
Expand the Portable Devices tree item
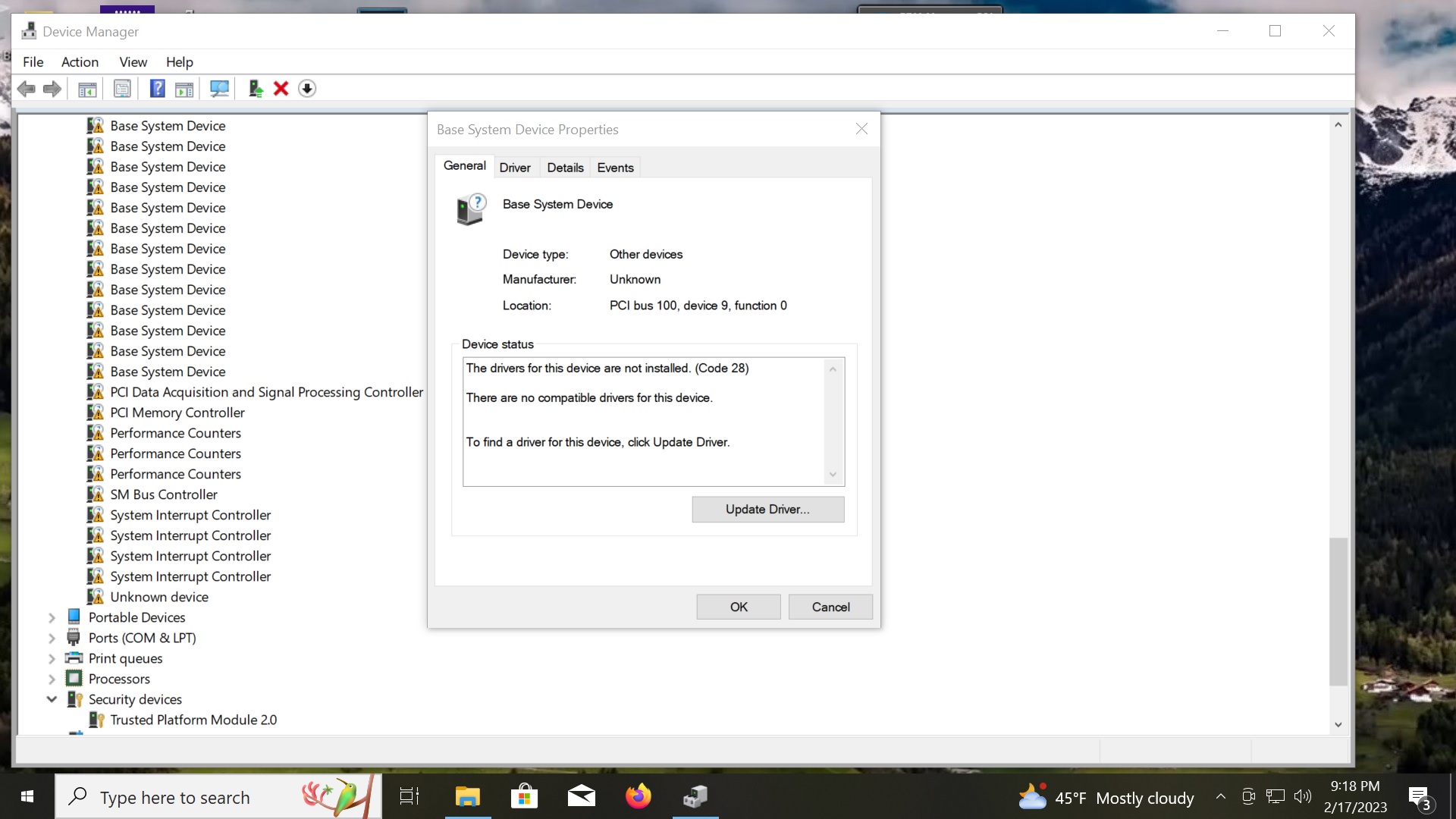click(52, 617)
